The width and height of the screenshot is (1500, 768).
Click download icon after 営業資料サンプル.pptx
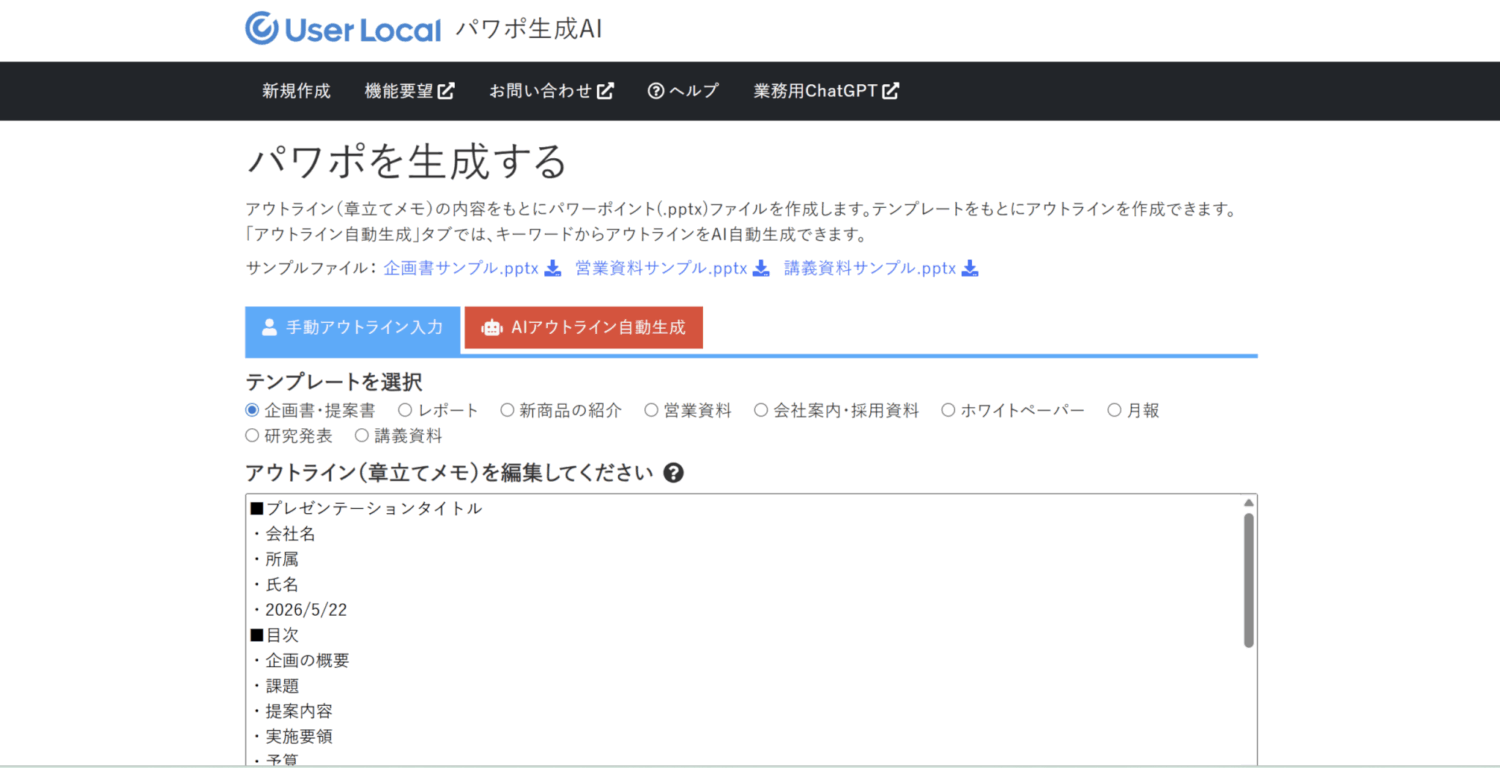click(761, 268)
